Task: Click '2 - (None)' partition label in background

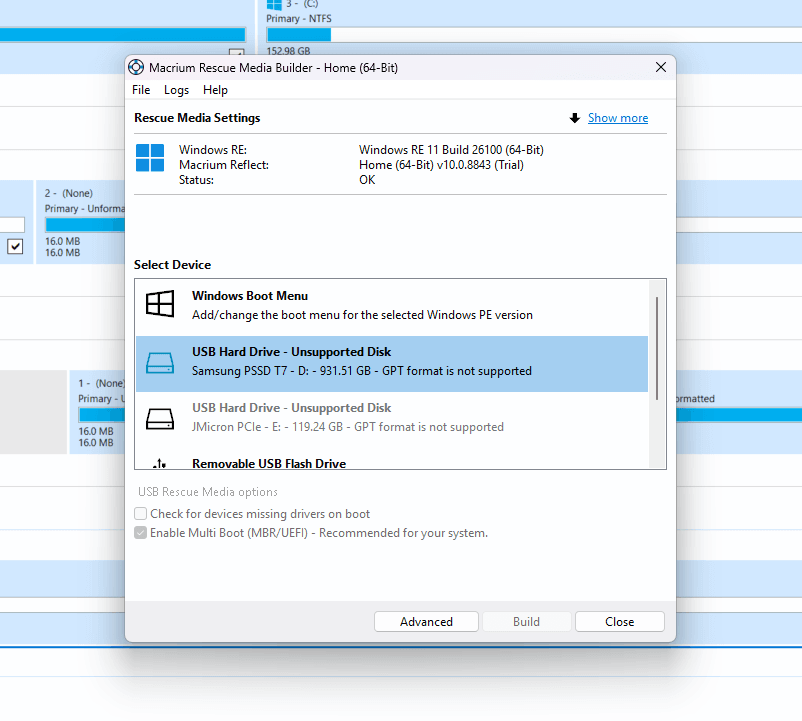Action: 69,193
